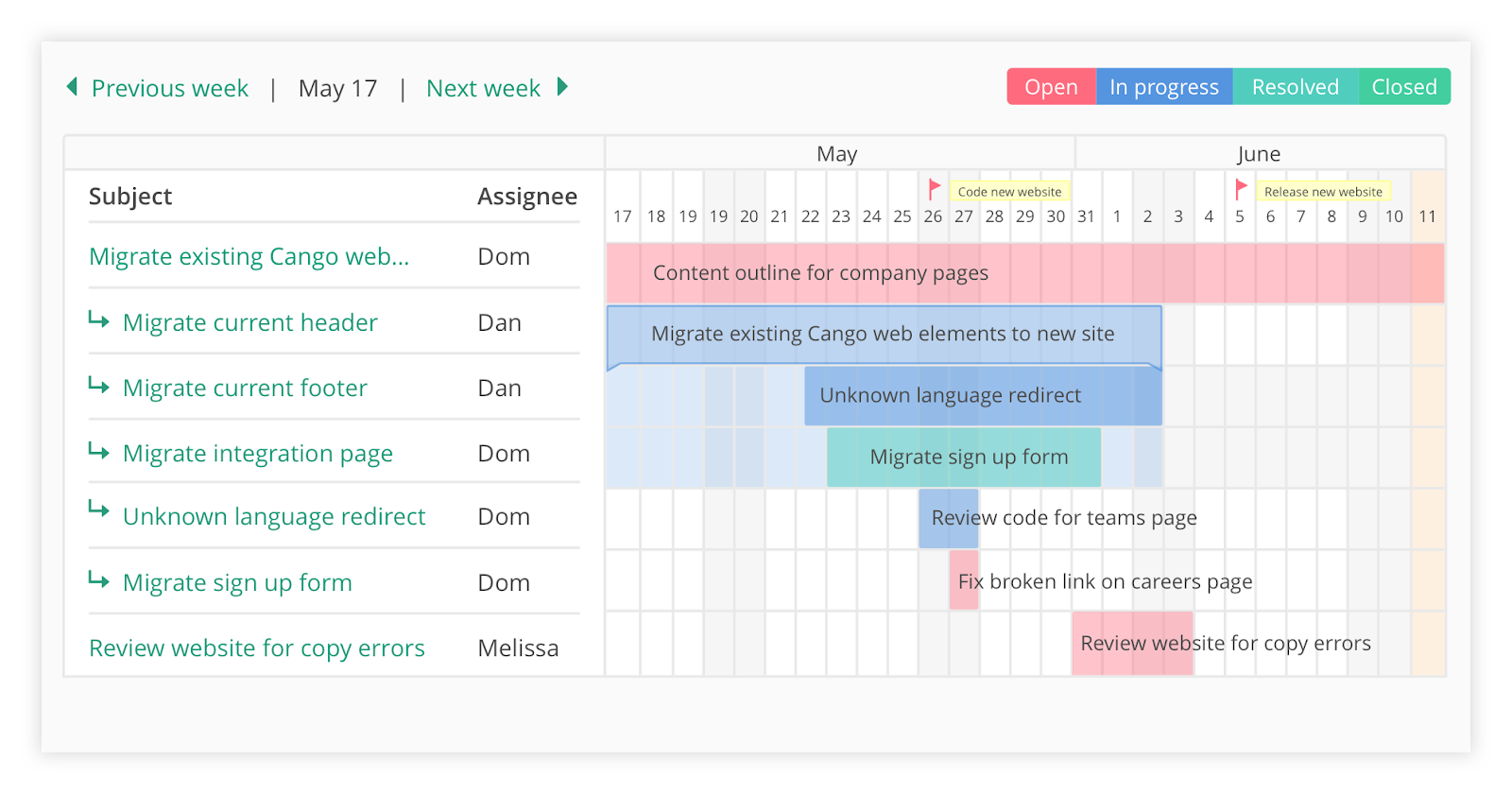The height and width of the screenshot is (794, 1512).
Task: Switch to the In progress filter tab
Action: 1163,86
